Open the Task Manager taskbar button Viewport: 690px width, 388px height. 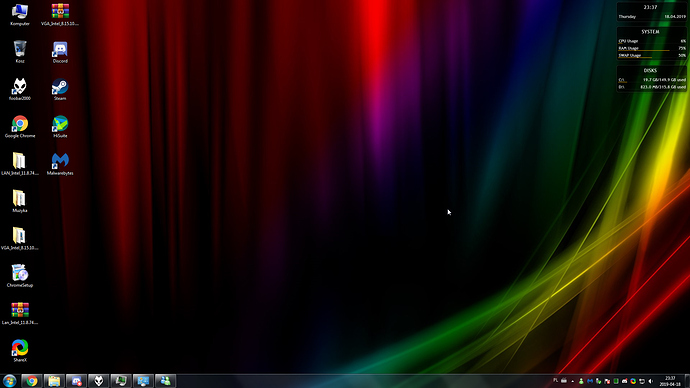point(121,381)
